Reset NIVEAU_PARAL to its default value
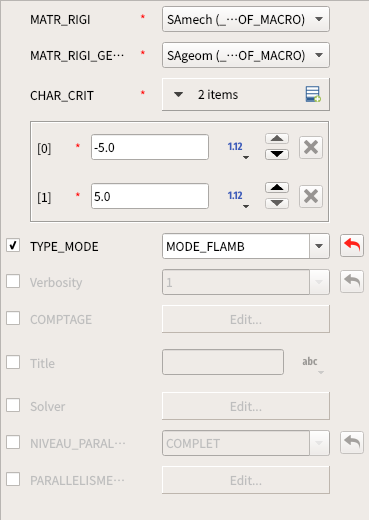The height and width of the screenshot is (520, 369). pos(352,443)
